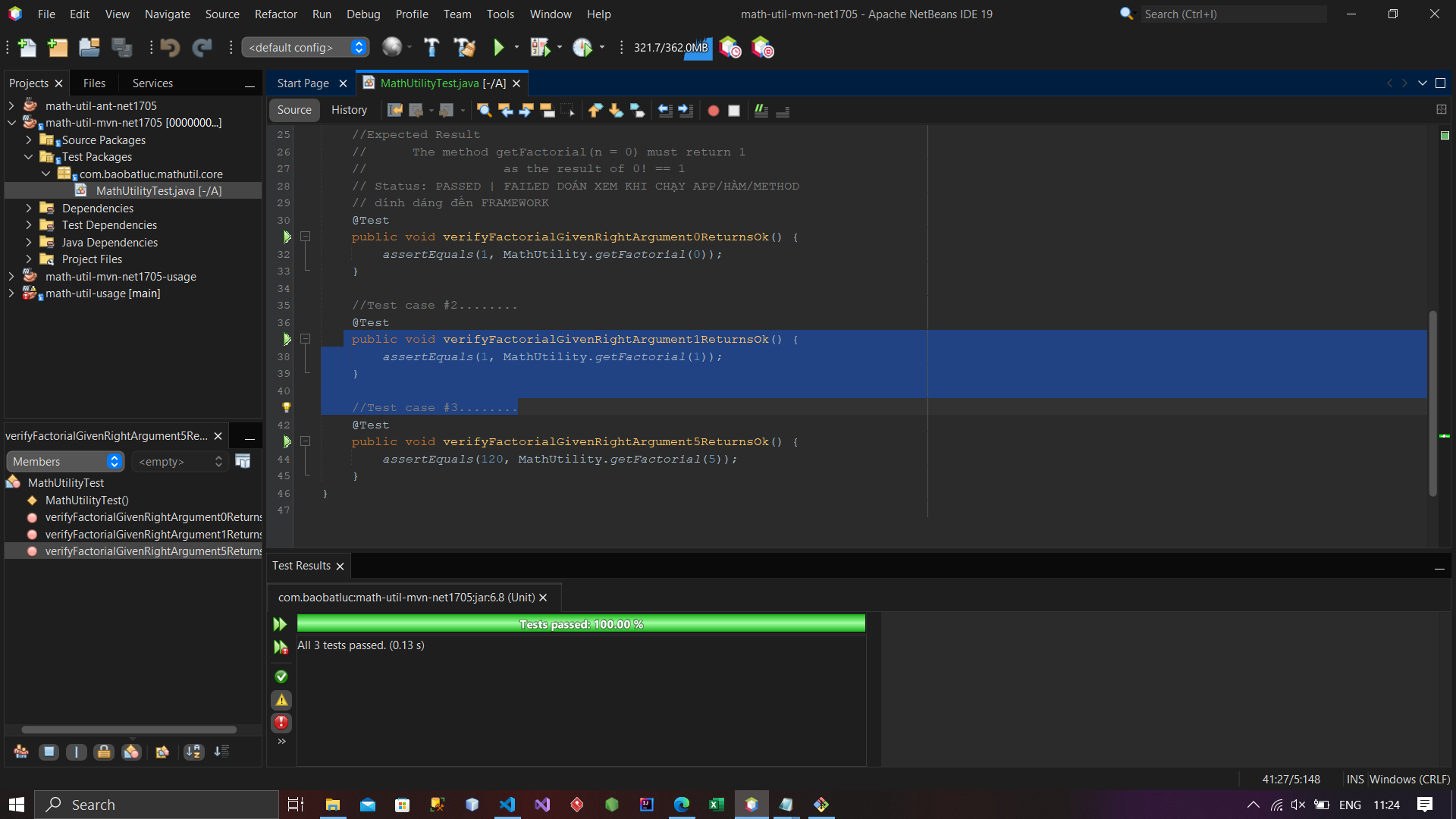The image size is (1456, 819).
Task: Toggle show passed tests filter
Action: click(x=281, y=676)
